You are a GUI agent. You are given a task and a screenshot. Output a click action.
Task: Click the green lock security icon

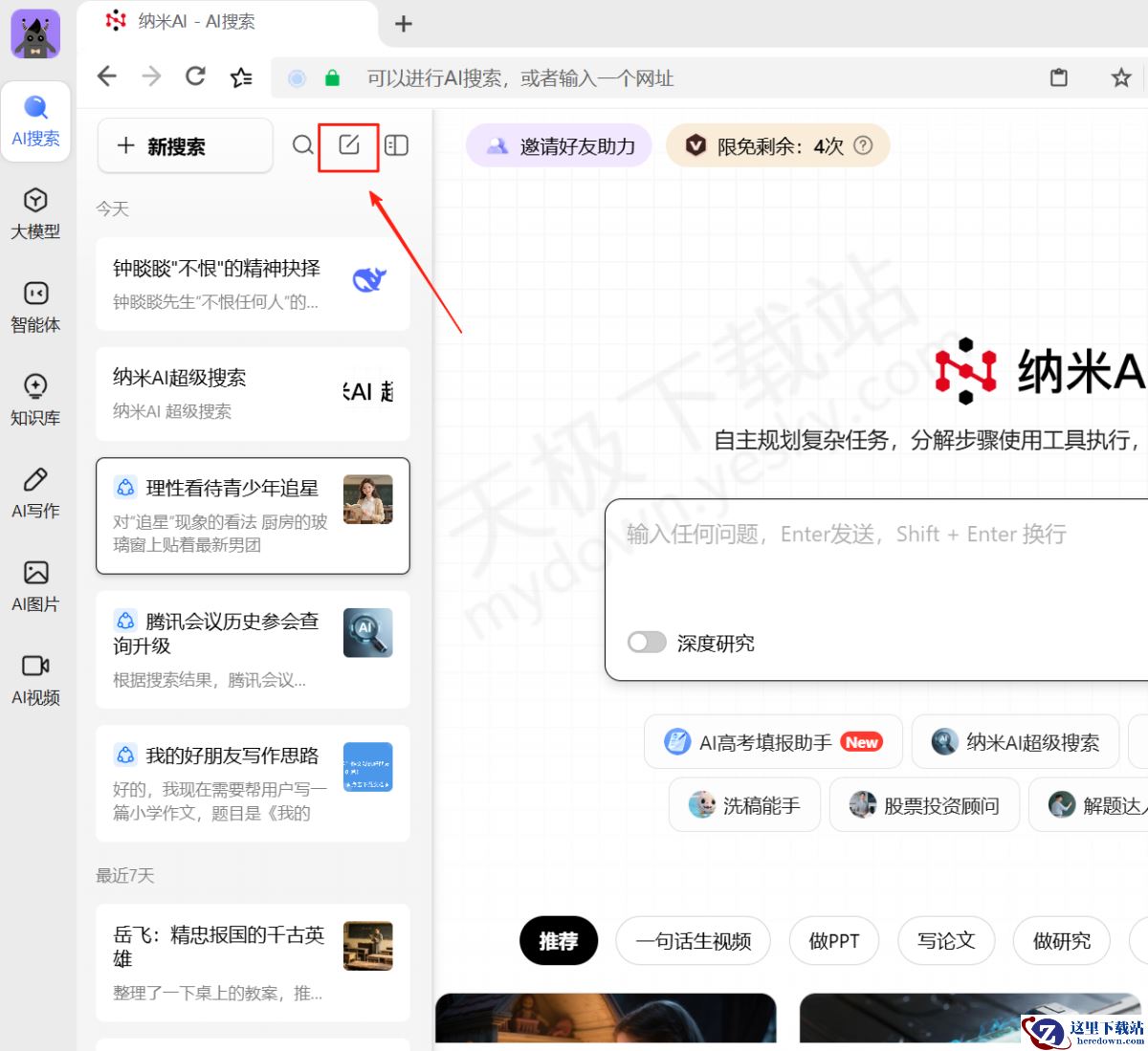[332, 78]
